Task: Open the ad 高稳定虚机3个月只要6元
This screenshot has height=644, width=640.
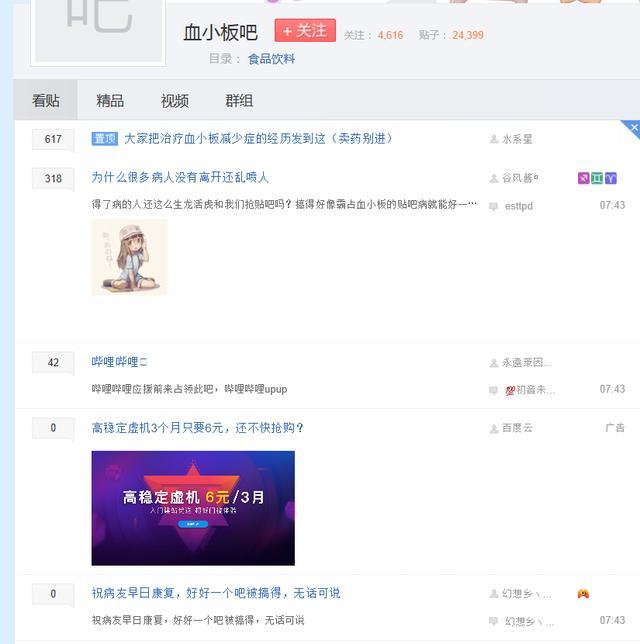Action: [197, 428]
